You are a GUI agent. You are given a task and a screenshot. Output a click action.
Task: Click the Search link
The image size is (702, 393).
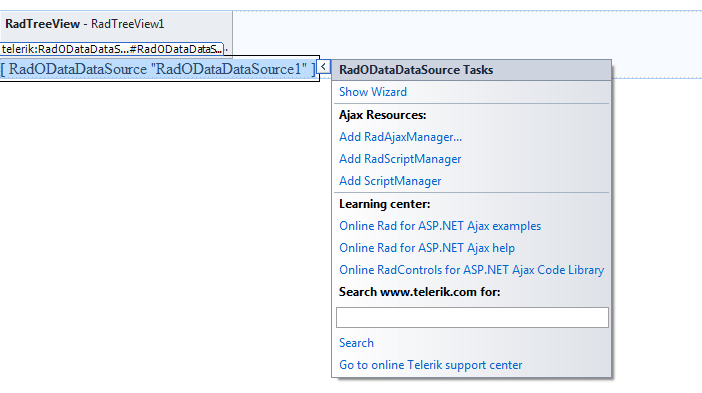[x=356, y=343]
